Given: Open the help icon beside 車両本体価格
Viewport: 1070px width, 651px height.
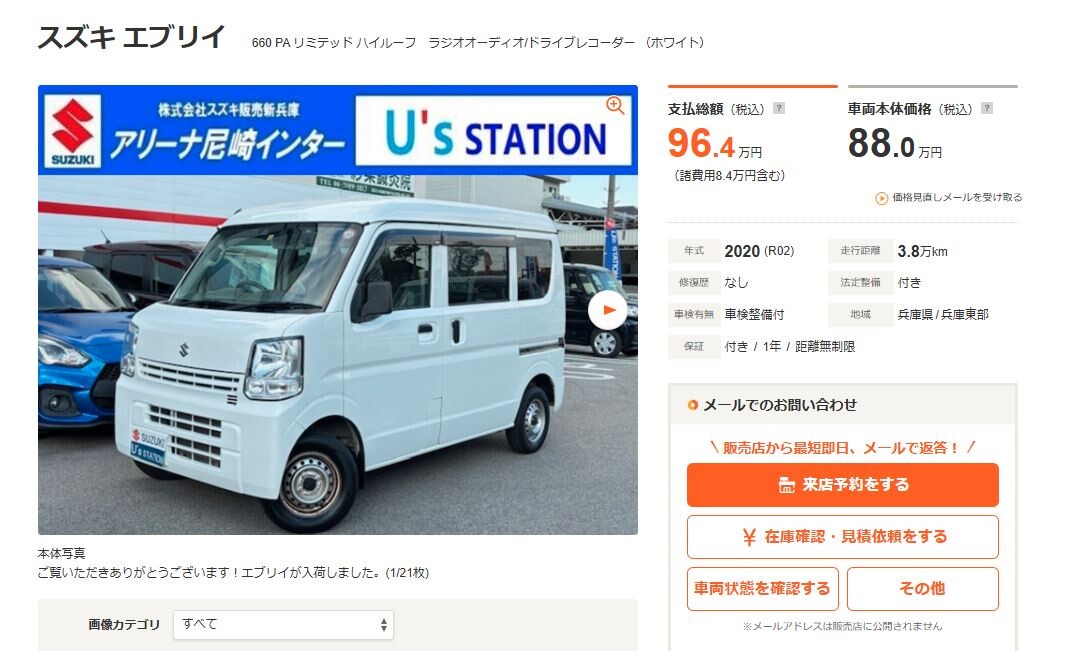Looking at the screenshot, I should tap(987, 108).
